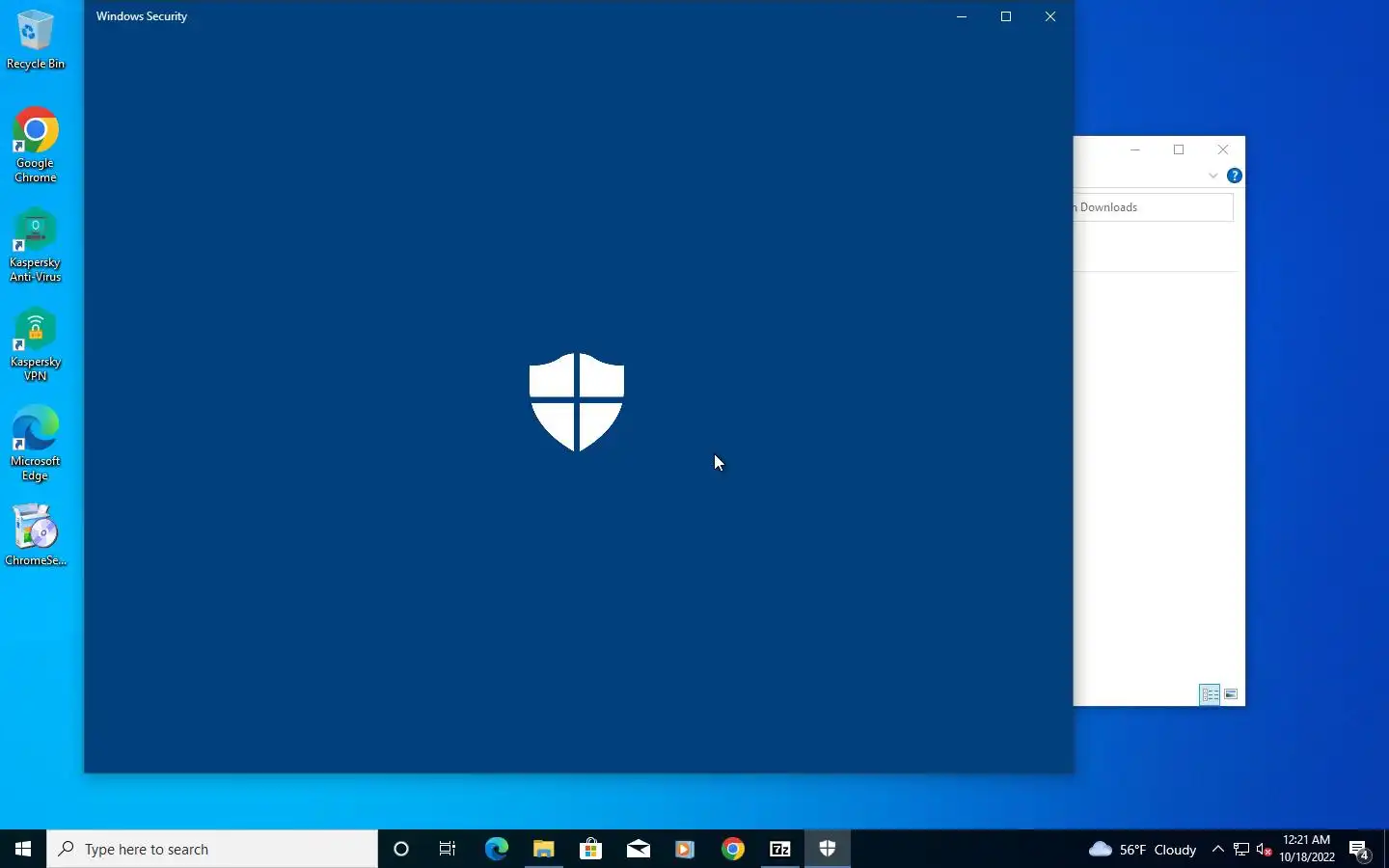Screen dimensions: 1389x868
Task: Click the Downloads search box in Explorer
Action: tap(1154, 207)
